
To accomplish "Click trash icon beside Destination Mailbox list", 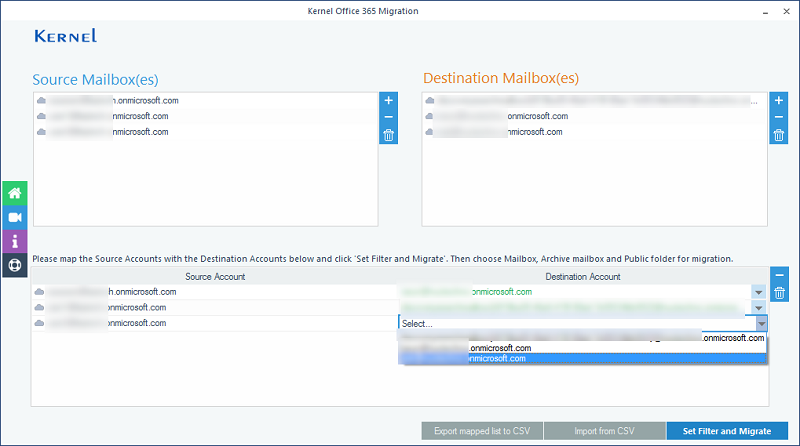I will coord(778,135).
